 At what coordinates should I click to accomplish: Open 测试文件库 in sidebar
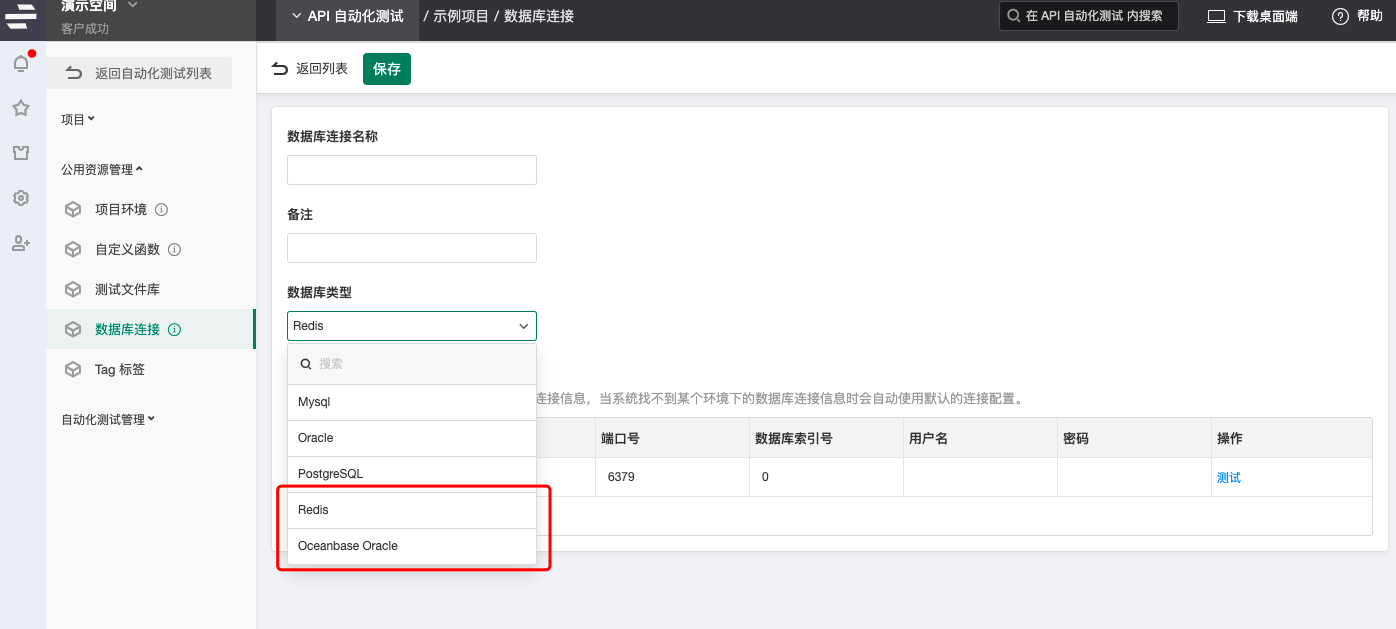(x=127, y=289)
